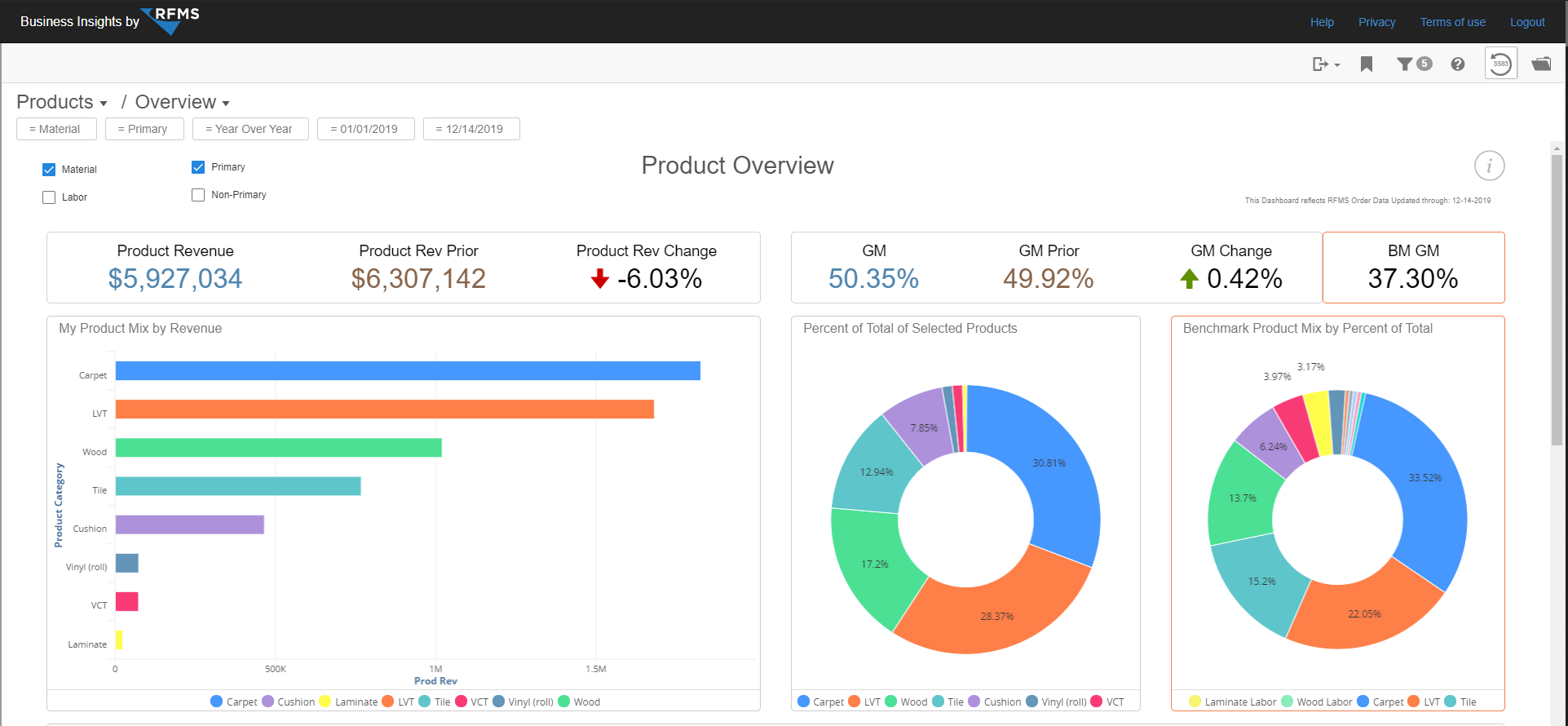Viewport: 1568px width, 726px height.
Task: Click the RFMS logo
Action: pyautogui.click(x=170, y=20)
